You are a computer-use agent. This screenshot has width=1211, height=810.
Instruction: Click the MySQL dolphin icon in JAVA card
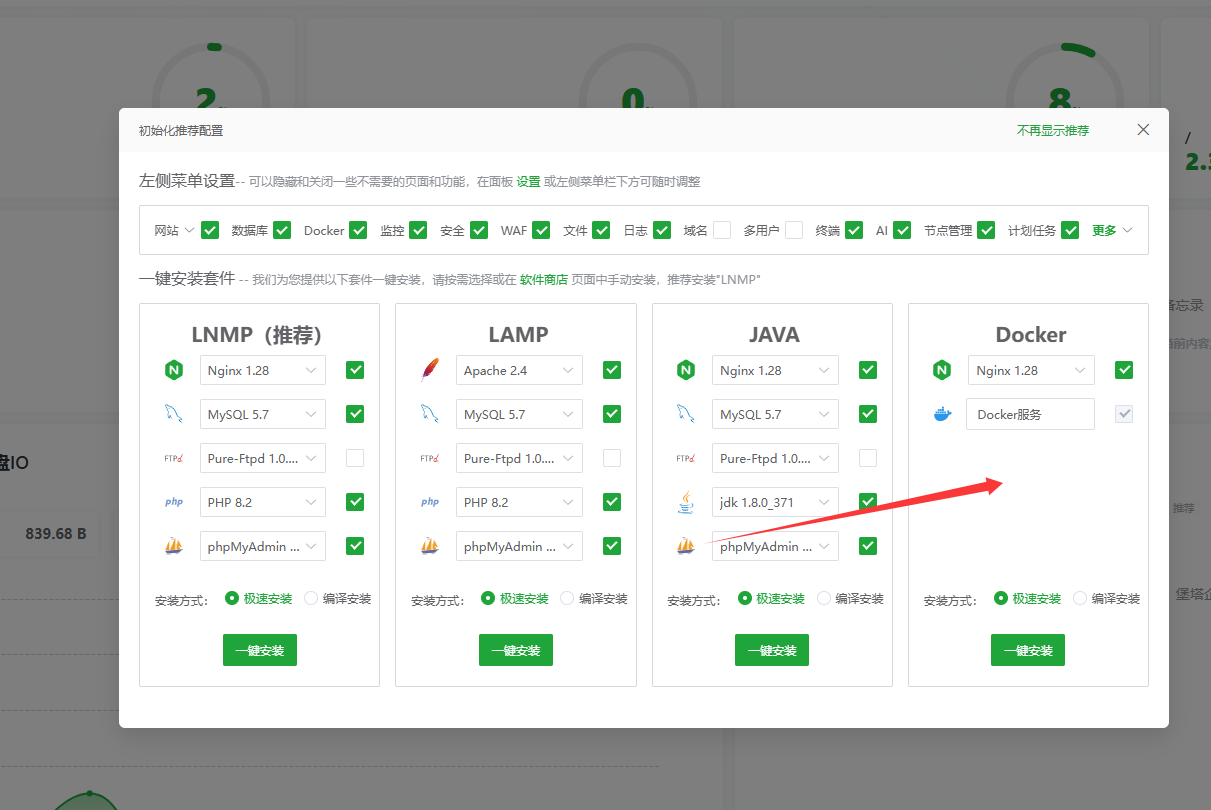click(x=686, y=414)
